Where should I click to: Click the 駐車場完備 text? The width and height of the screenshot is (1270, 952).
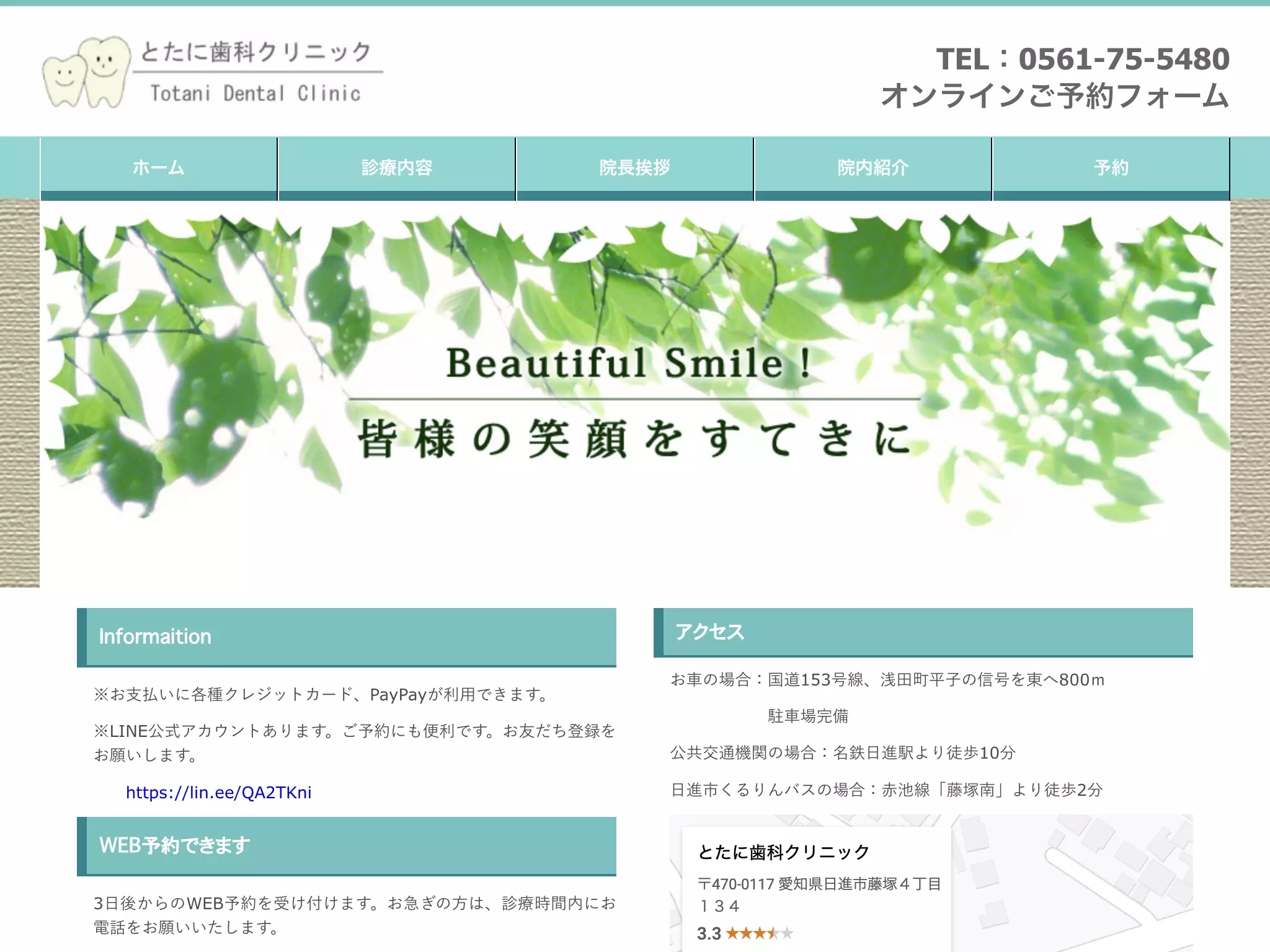coord(808,716)
